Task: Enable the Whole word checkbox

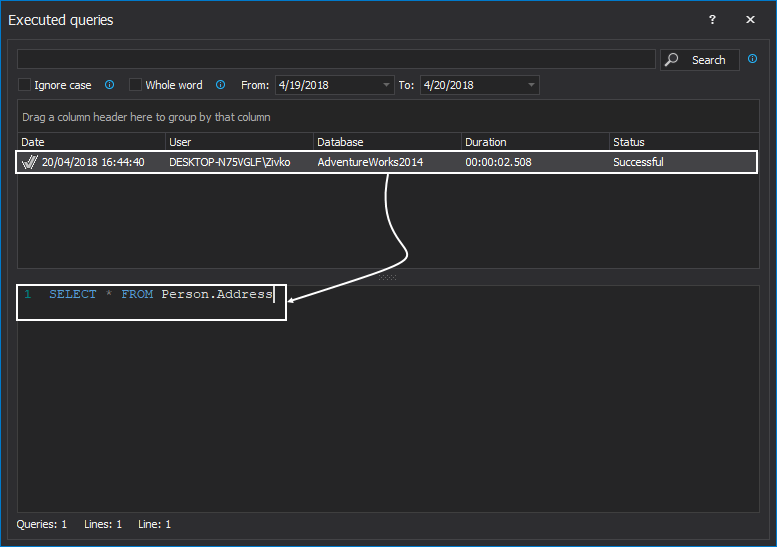Action: pyautogui.click(x=135, y=85)
